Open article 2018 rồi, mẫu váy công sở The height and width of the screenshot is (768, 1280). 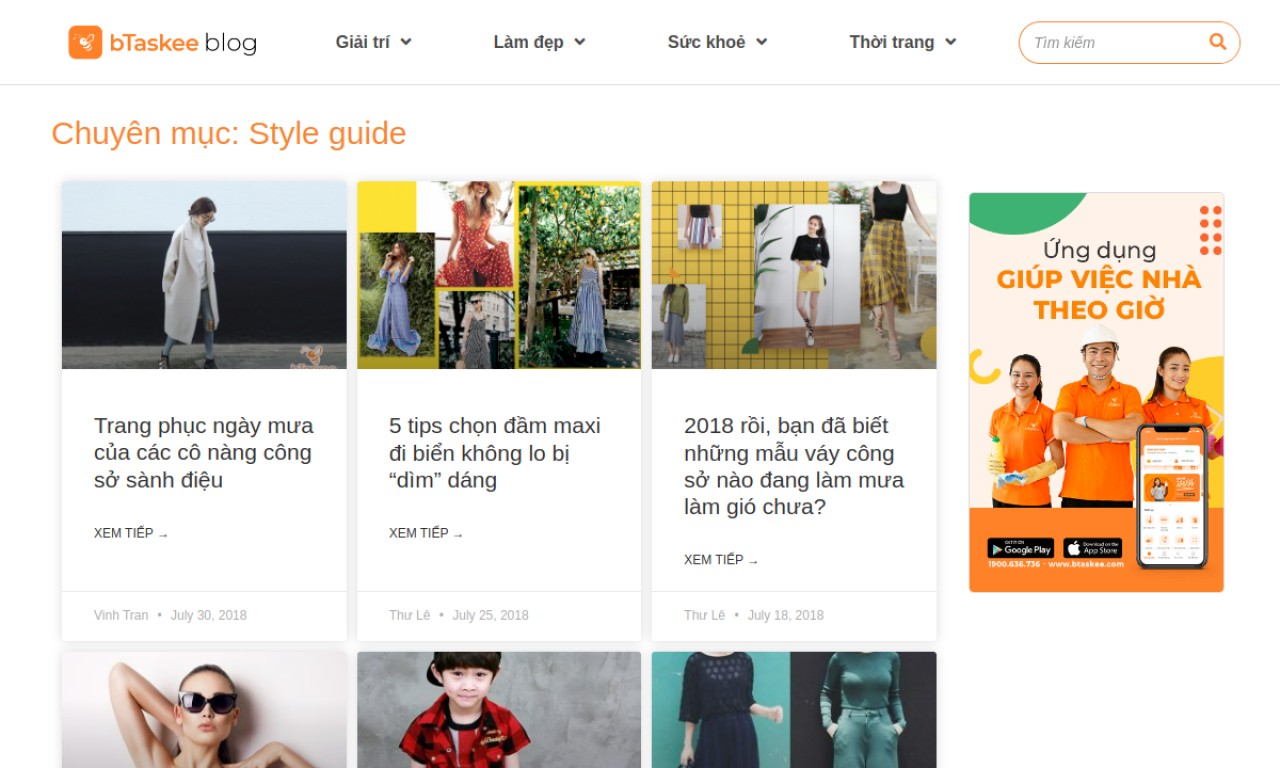click(794, 466)
